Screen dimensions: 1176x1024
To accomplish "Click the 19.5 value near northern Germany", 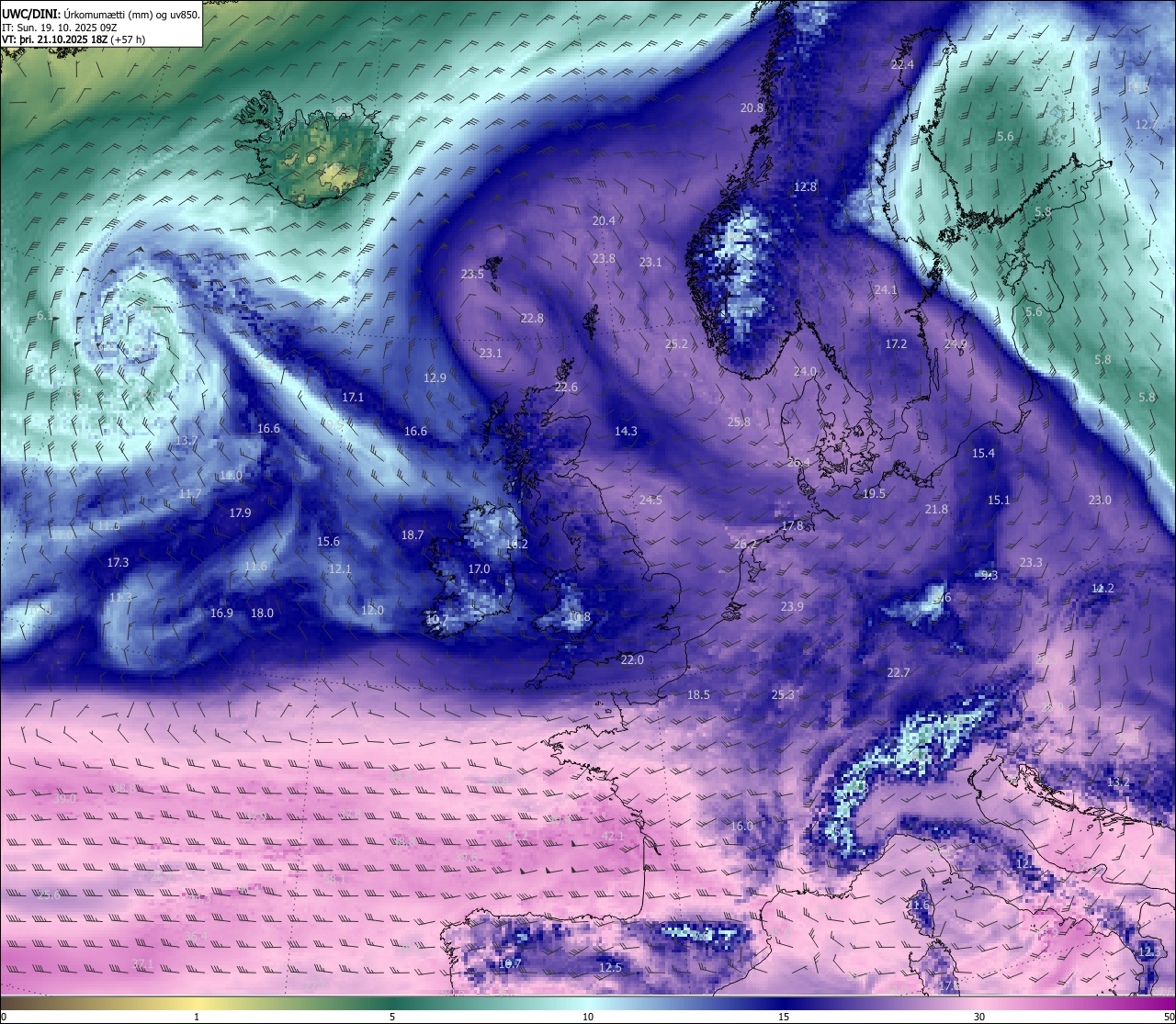I will [874, 494].
